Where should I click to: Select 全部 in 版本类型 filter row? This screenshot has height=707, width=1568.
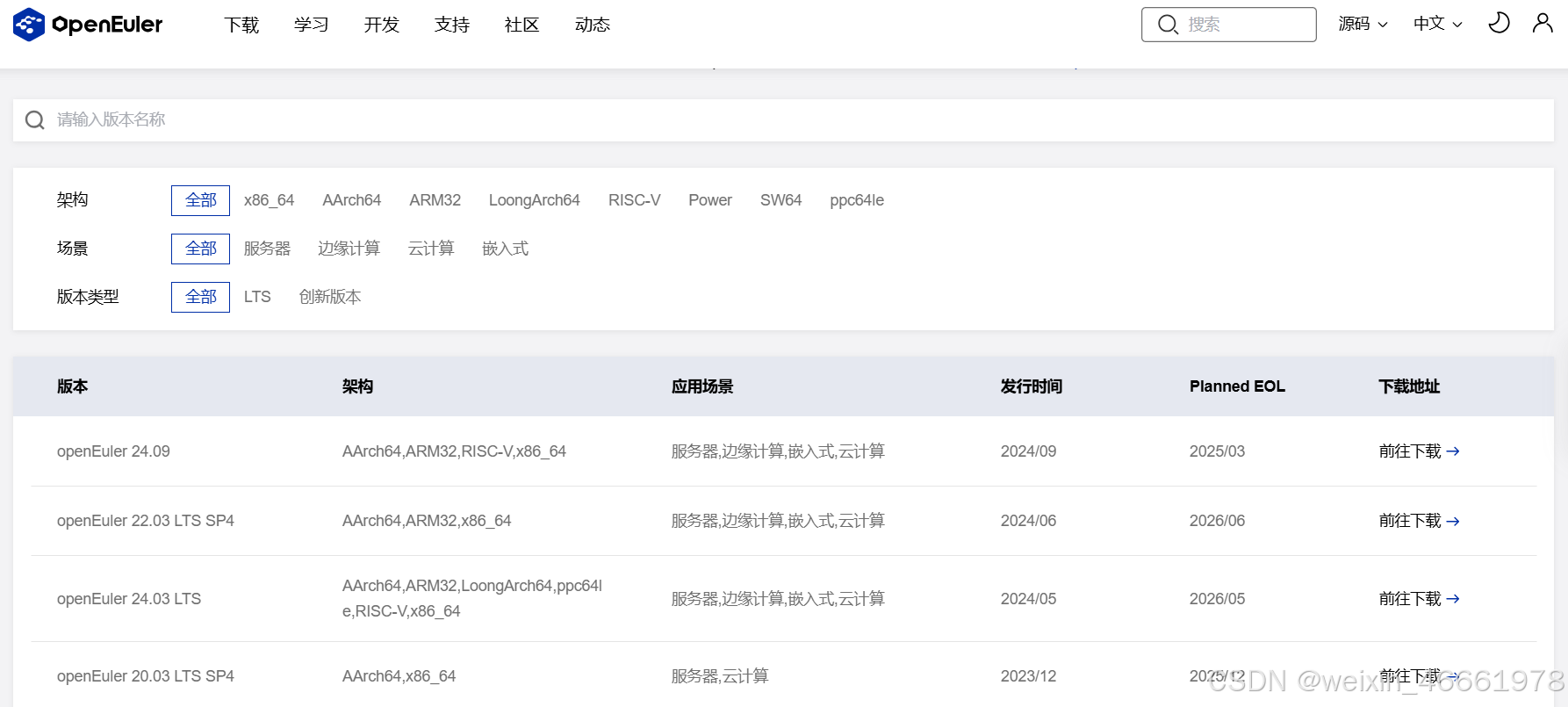200,297
